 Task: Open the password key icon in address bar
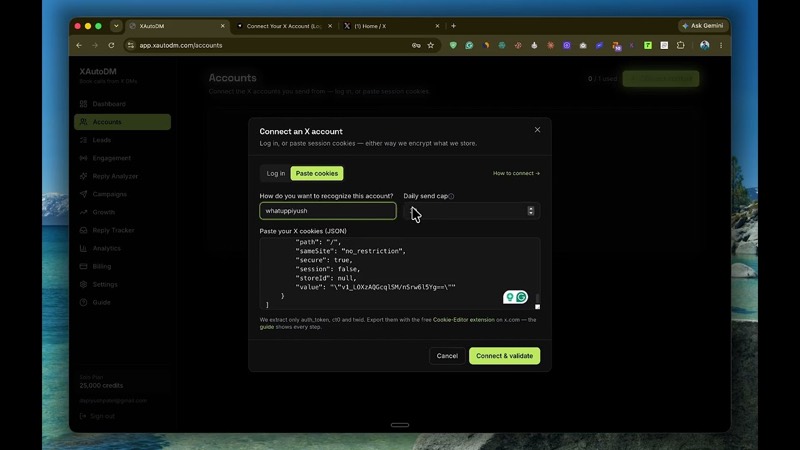click(416, 45)
